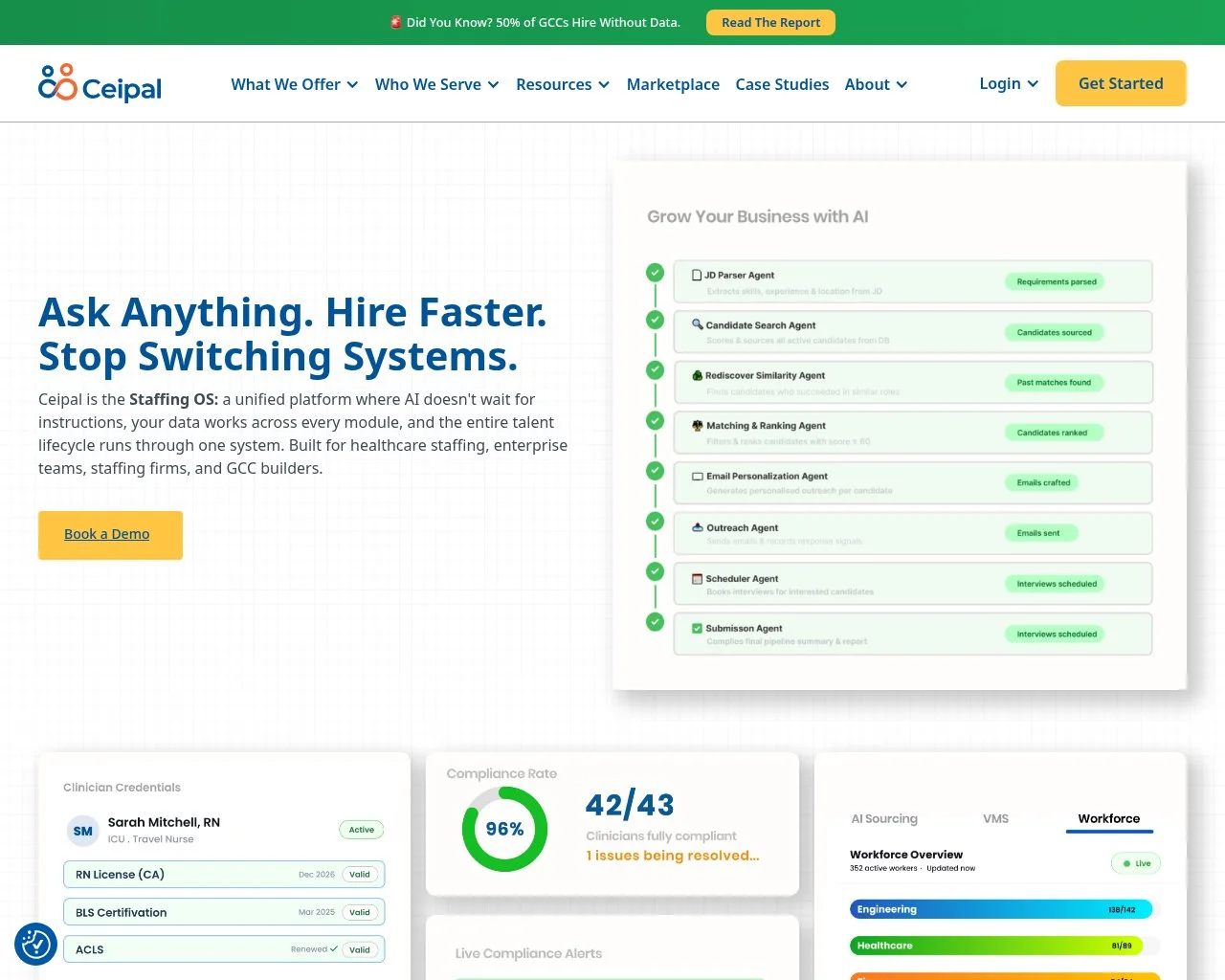
Task: Click the Valid badge on RN License row
Action: click(x=360, y=874)
